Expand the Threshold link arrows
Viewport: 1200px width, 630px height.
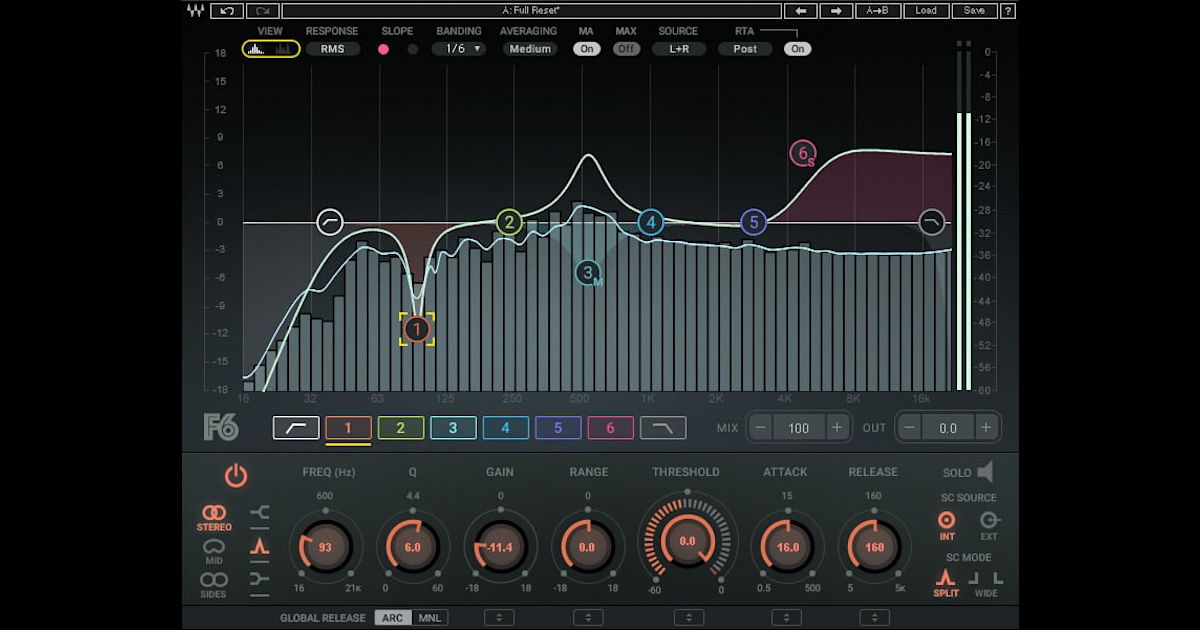click(689, 618)
